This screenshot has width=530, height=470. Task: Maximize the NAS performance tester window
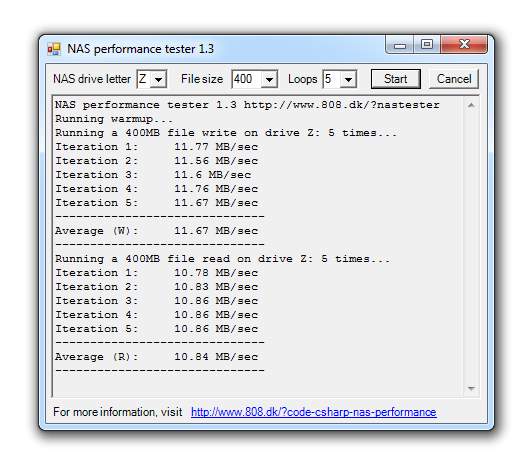pos(427,44)
